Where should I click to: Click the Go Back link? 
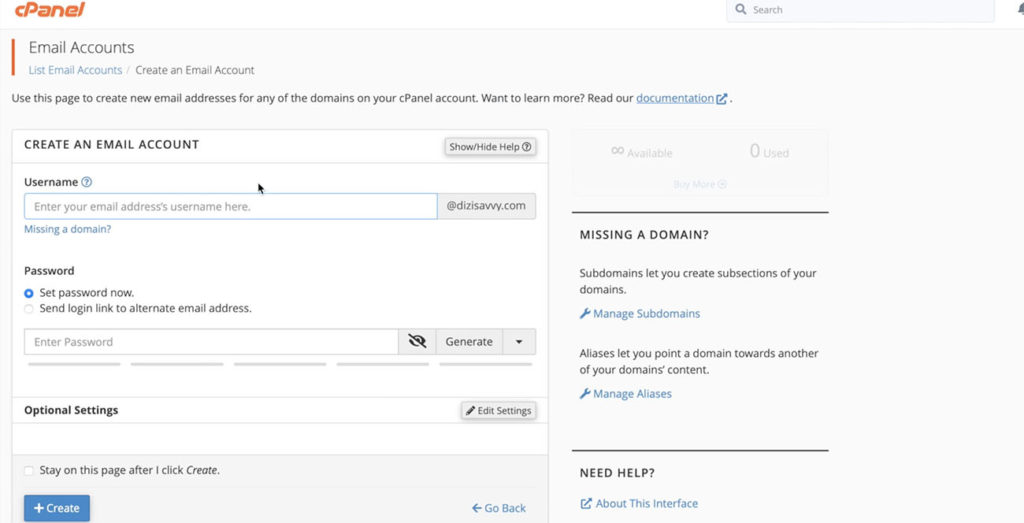pos(498,508)
